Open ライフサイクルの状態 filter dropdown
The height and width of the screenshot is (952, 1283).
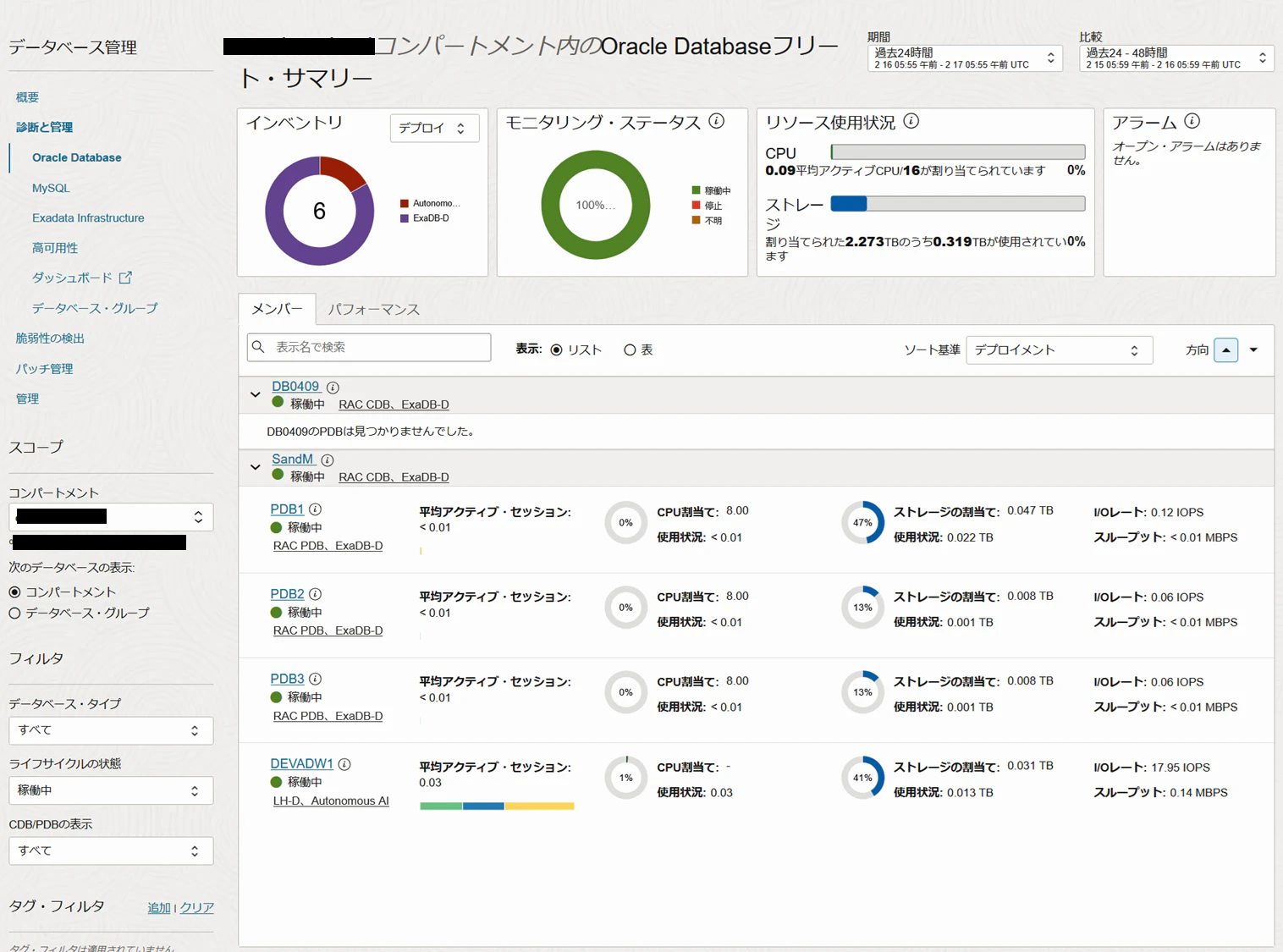coord(111,790)
